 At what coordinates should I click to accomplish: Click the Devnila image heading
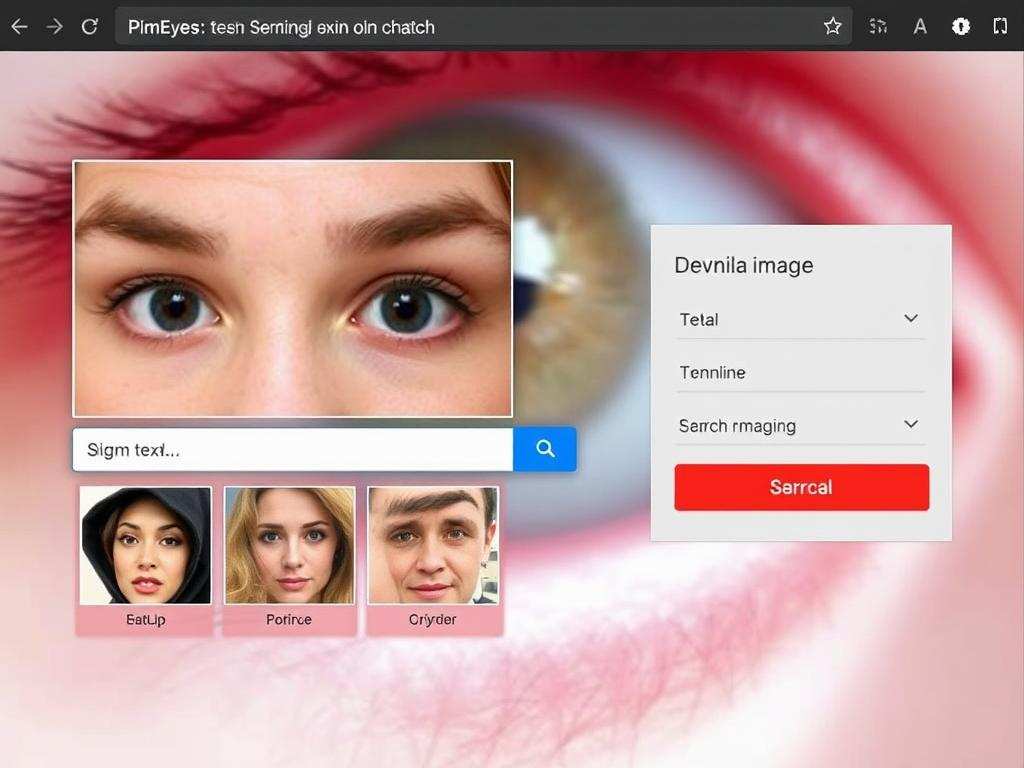(744, 266)
